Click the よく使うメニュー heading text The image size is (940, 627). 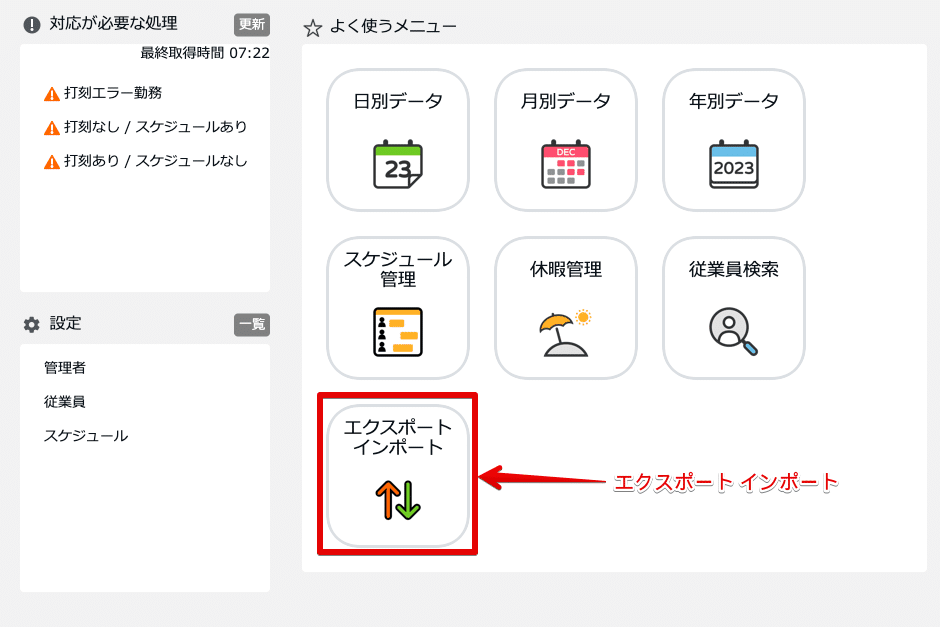click(393, 26)
